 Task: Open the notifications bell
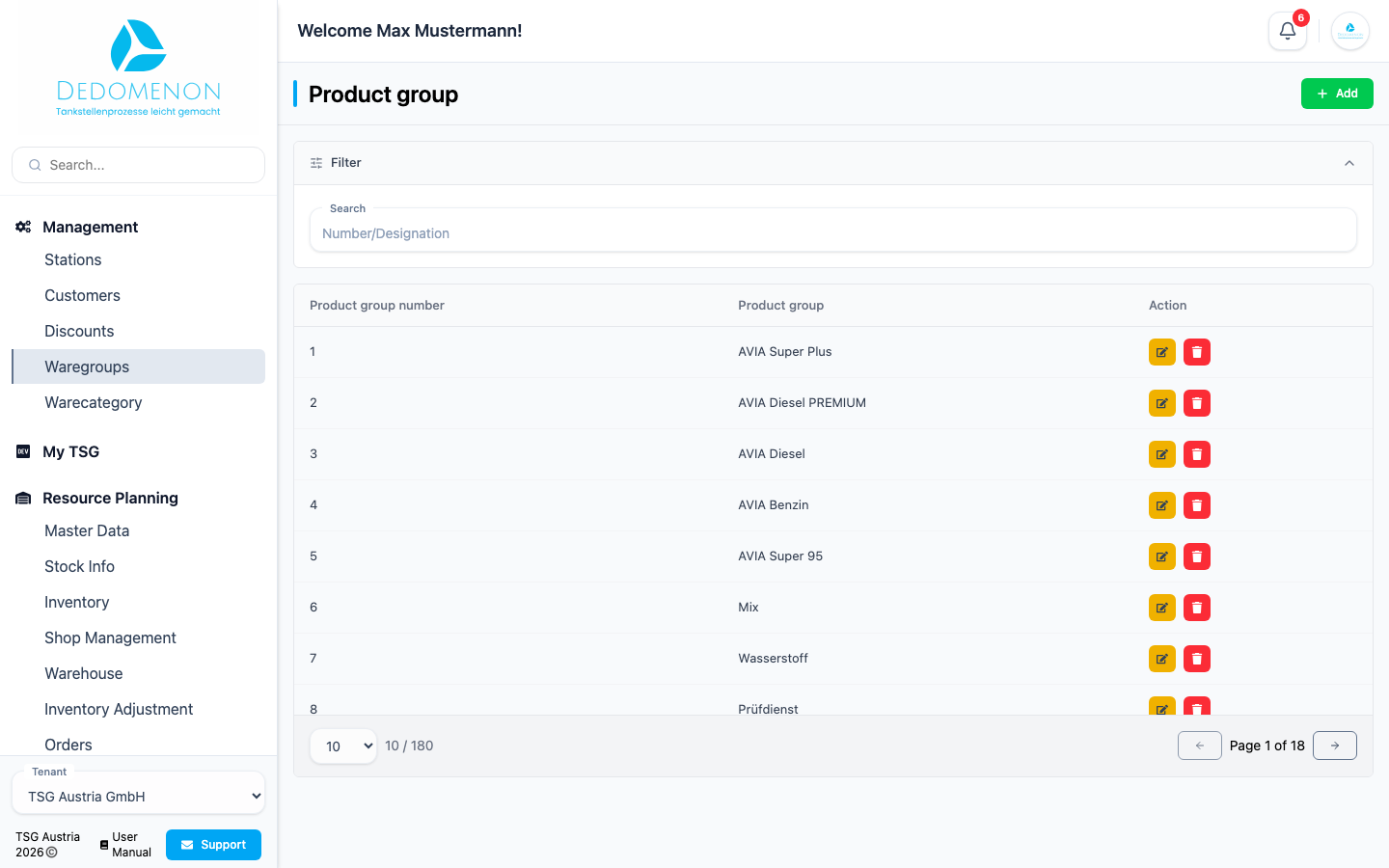pos(1288,31)
